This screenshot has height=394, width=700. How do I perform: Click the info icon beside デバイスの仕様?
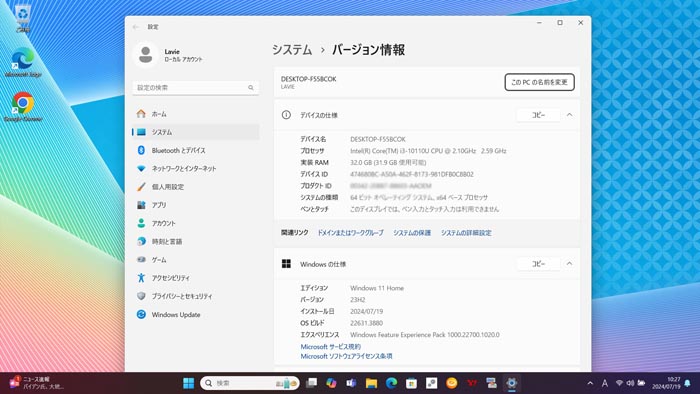[x=286, y=115]
